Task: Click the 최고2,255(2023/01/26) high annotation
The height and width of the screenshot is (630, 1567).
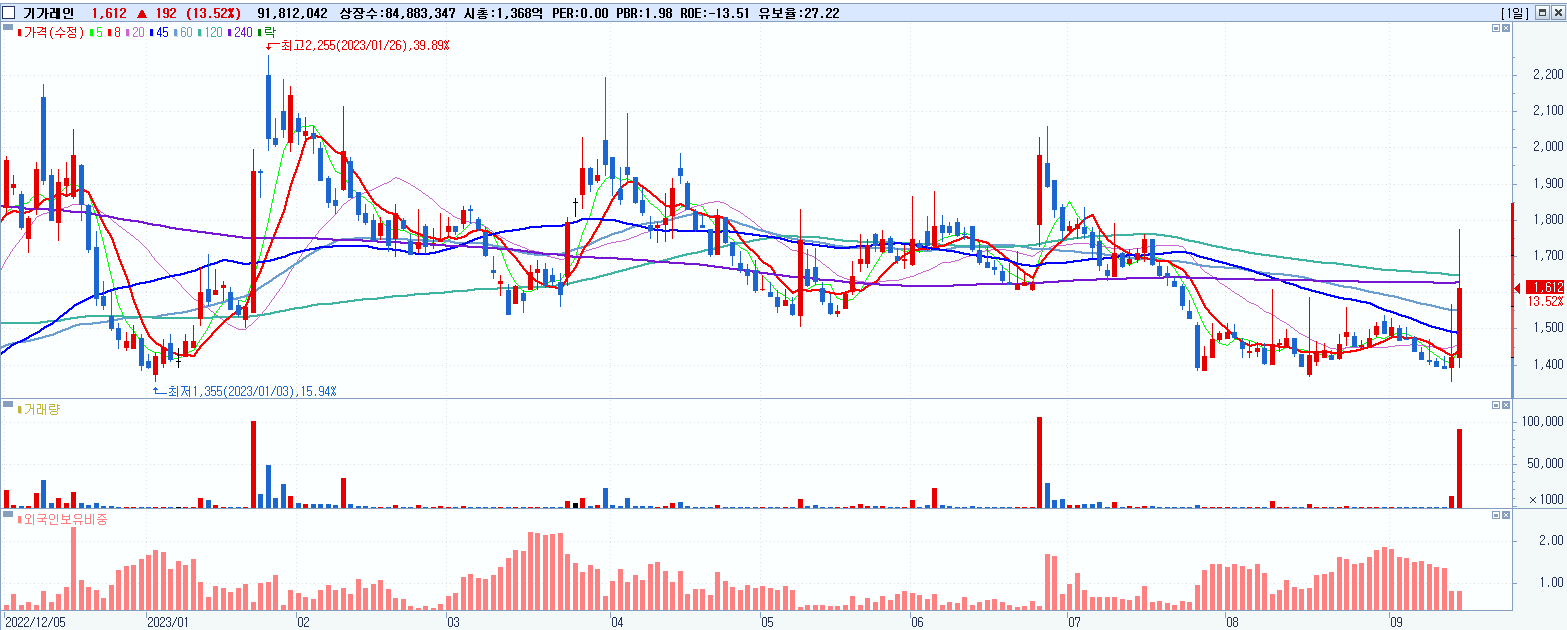Action: point(364,46)
